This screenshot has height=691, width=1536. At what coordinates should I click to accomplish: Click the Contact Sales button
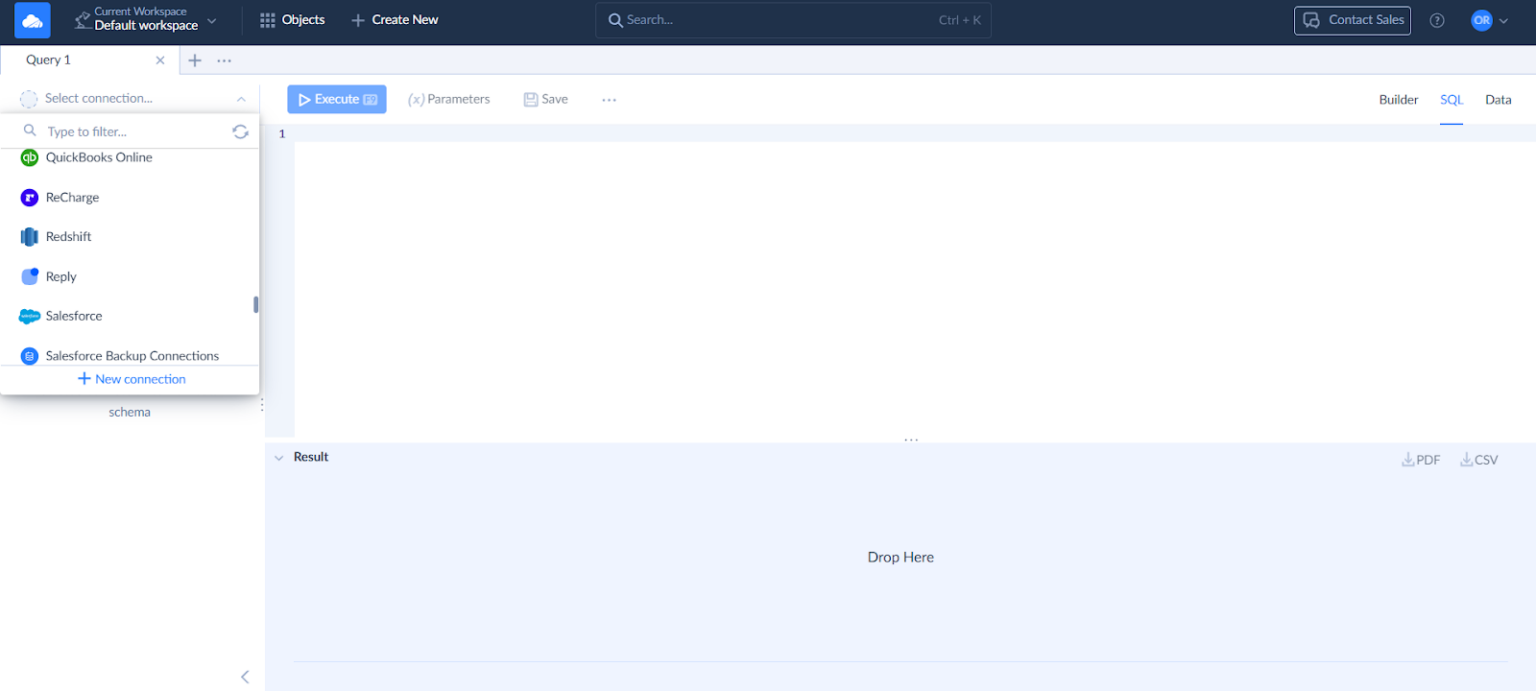click(x=1352, y=19)
